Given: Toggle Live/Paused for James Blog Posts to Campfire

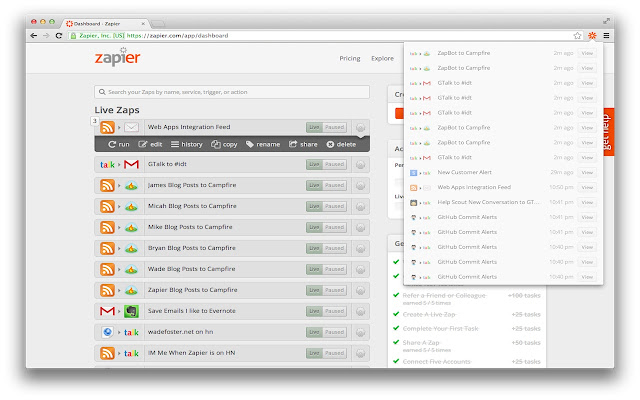Looking at the screenshot, I should tap(327, 186).
